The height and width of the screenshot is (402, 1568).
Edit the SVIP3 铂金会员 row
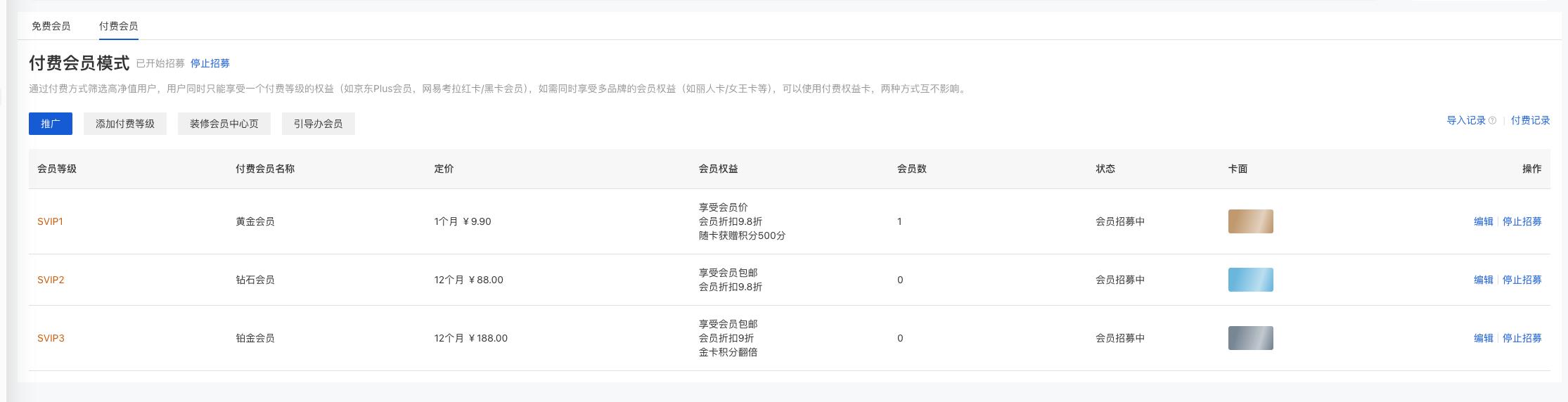[x=1484, y=338]
